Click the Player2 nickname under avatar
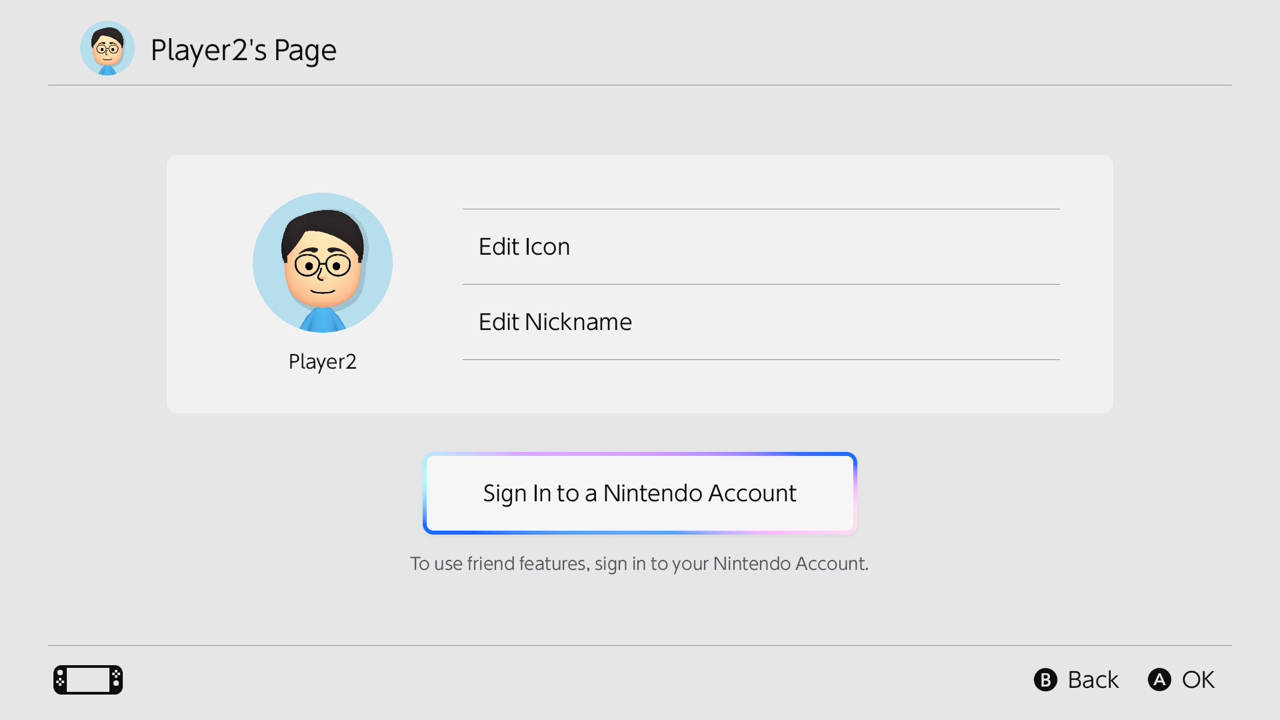The height and width of the screenshot is (720, 1280). [x=323, y=362]
